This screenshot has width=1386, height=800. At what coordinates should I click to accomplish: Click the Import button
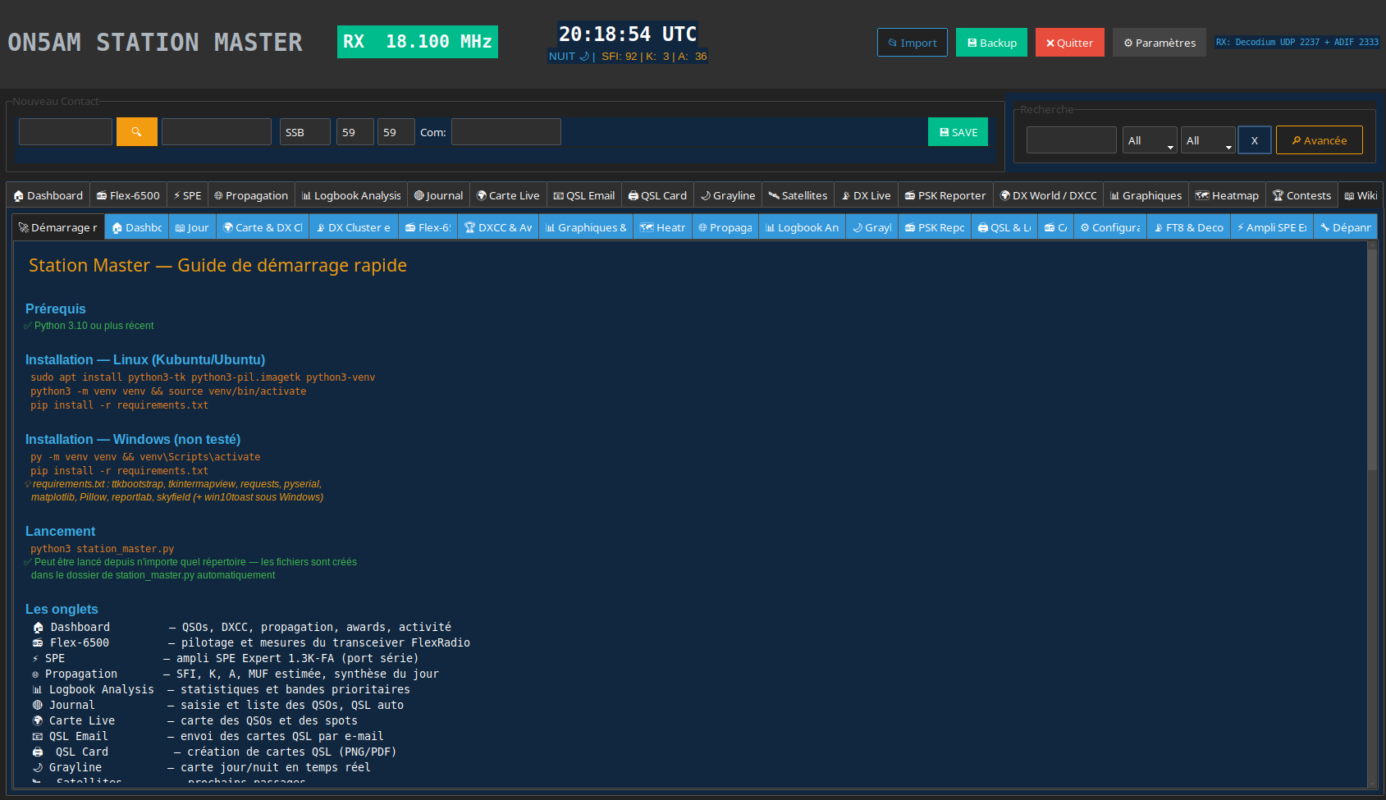(912, 43)
